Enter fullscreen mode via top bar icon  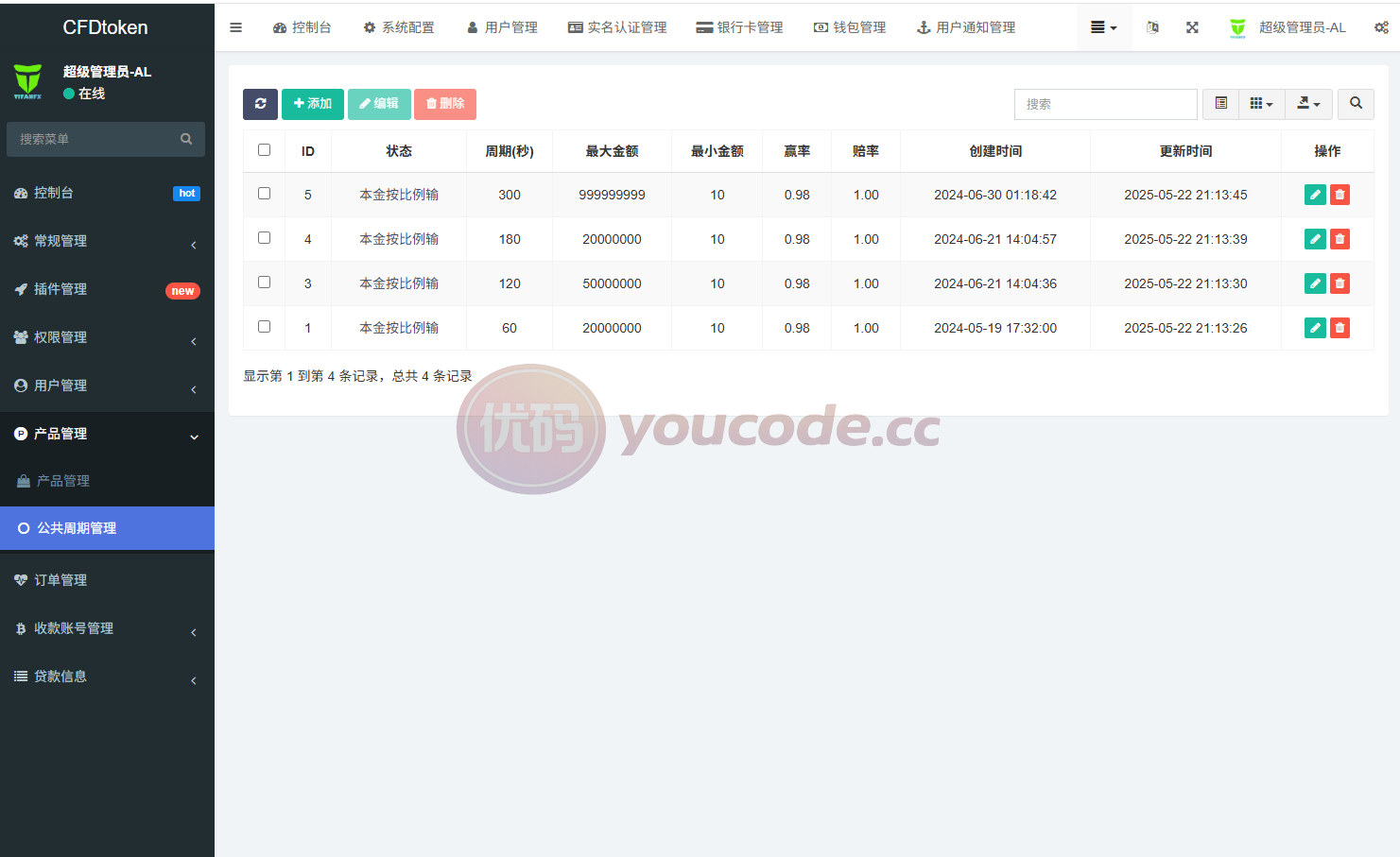(x=1192, y=27)
